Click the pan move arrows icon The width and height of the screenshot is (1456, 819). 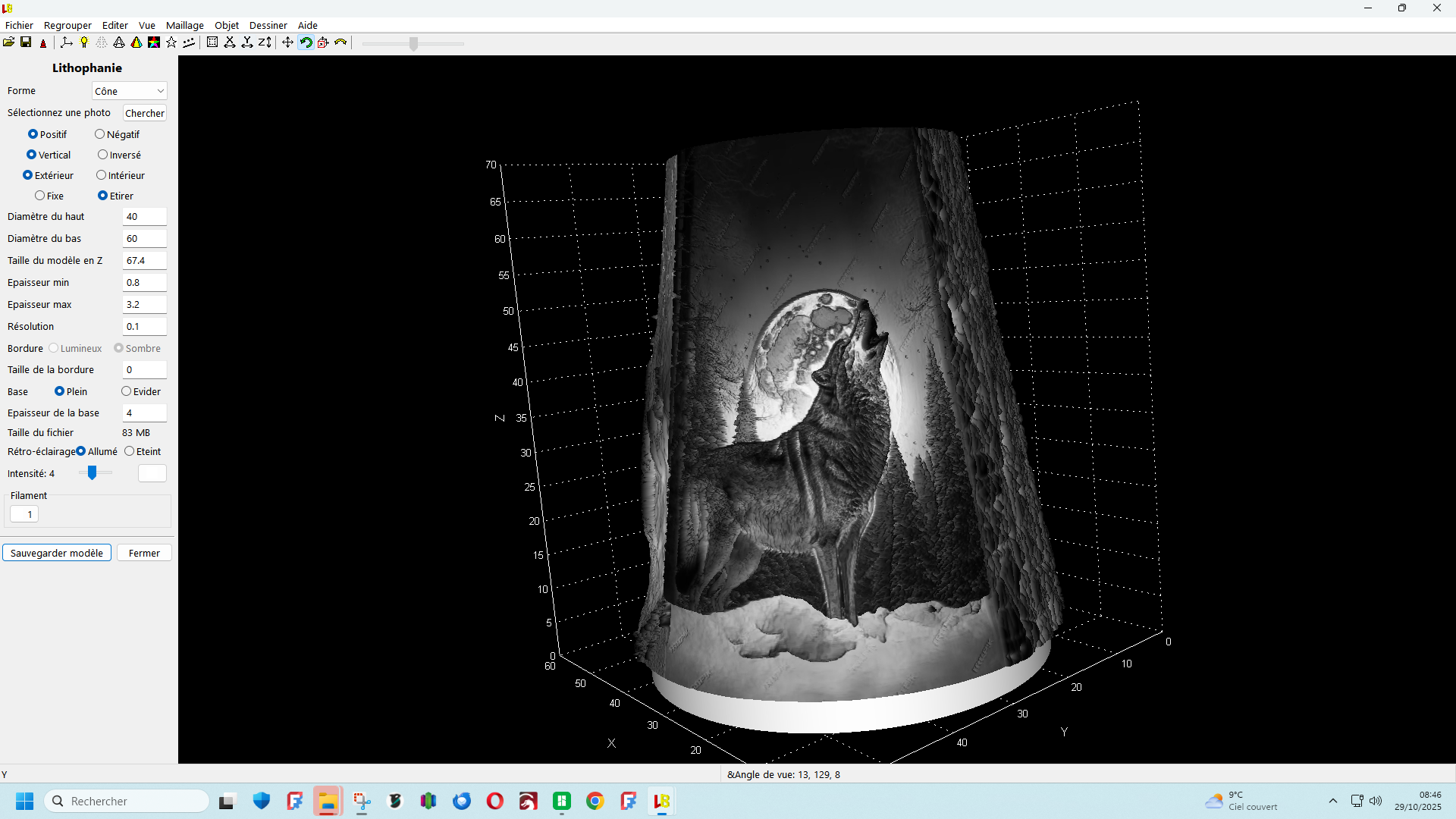pos(287,42)
